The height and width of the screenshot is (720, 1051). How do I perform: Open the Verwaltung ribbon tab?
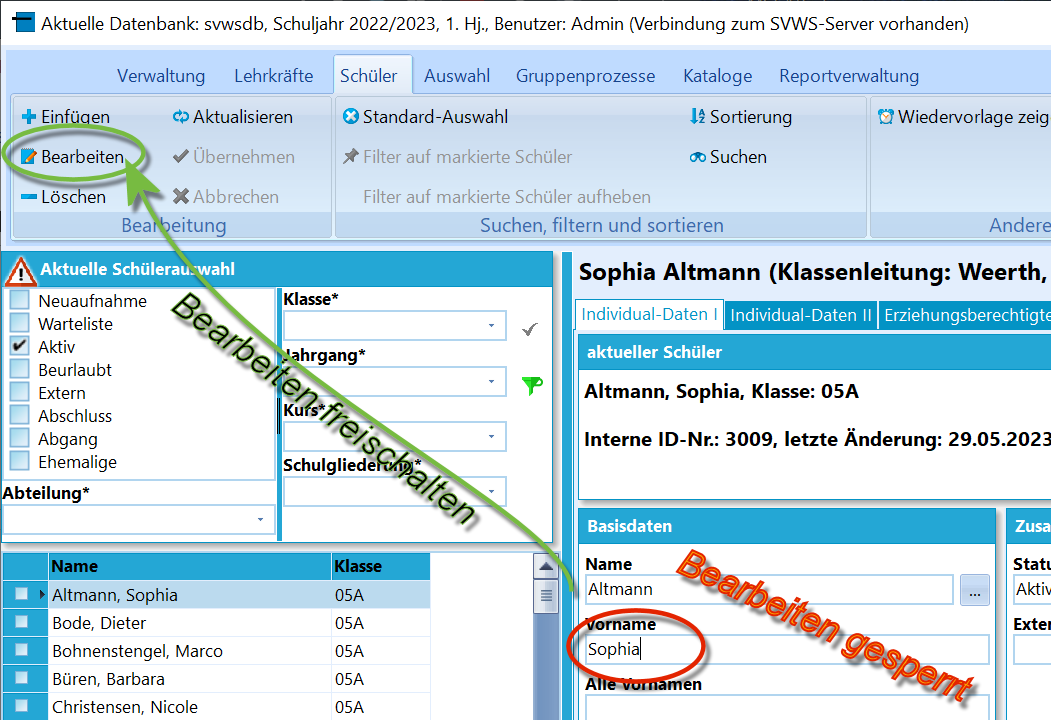(161, 76)
